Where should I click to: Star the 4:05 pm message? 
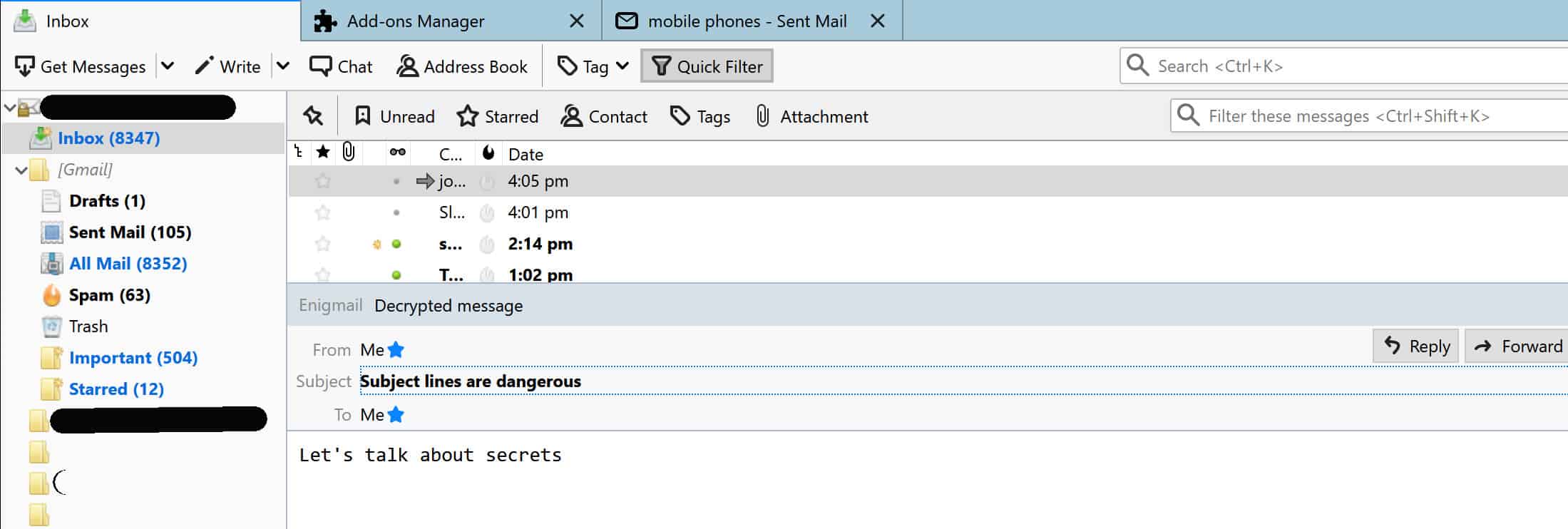[323, 181]
